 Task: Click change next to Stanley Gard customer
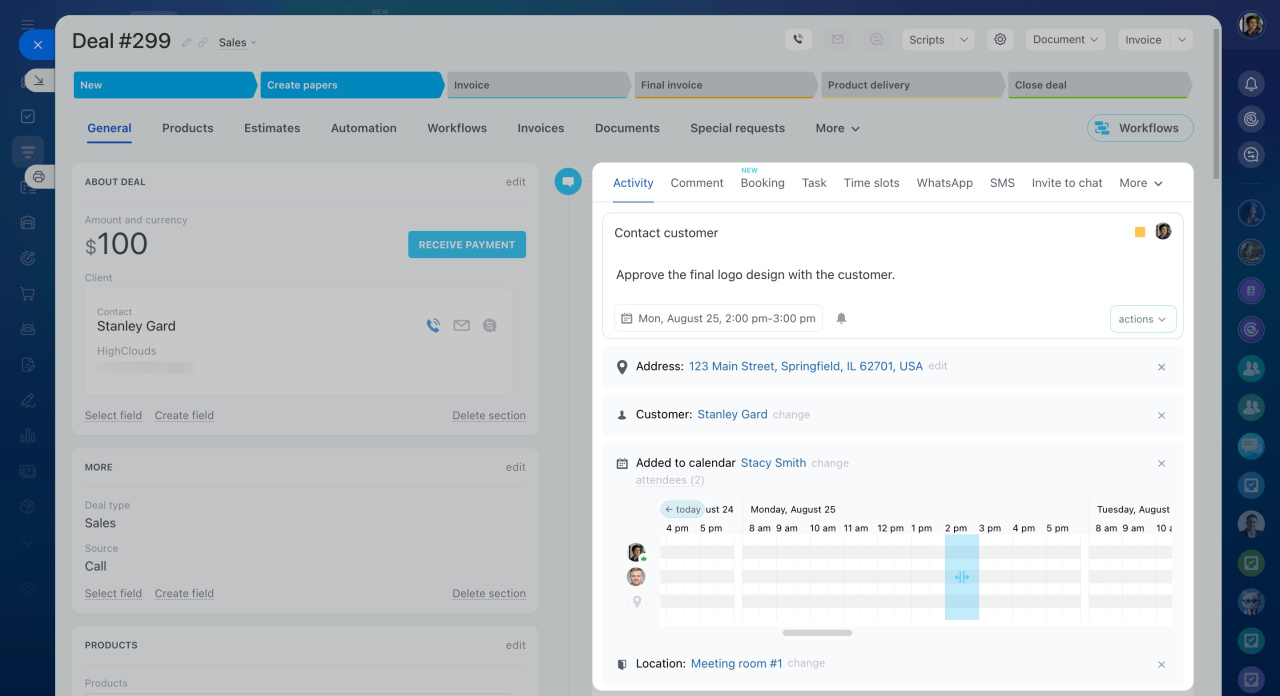pyautogui.click(x=791, y=415)
